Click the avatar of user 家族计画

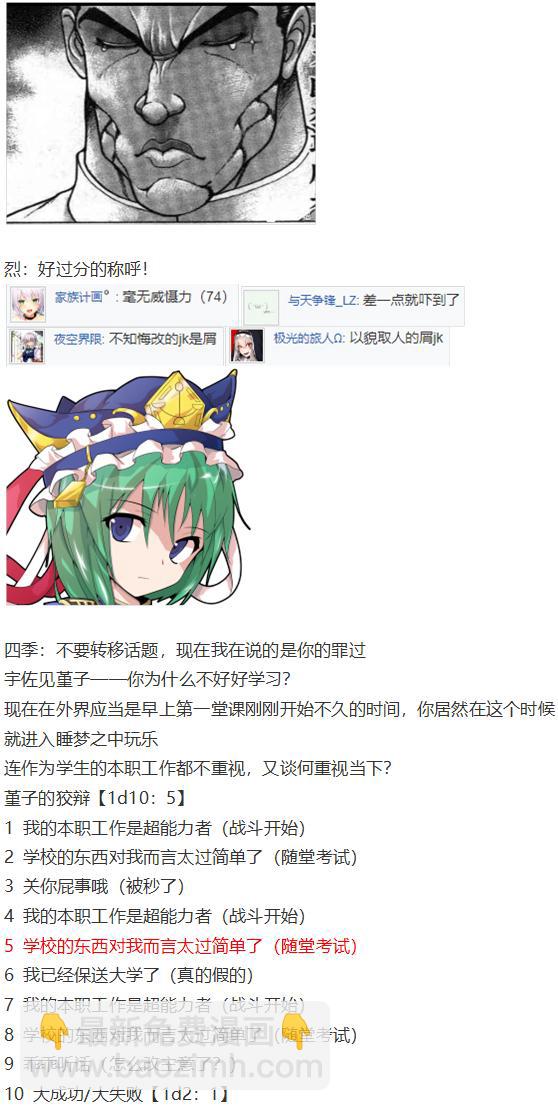[x=28, y=305]
